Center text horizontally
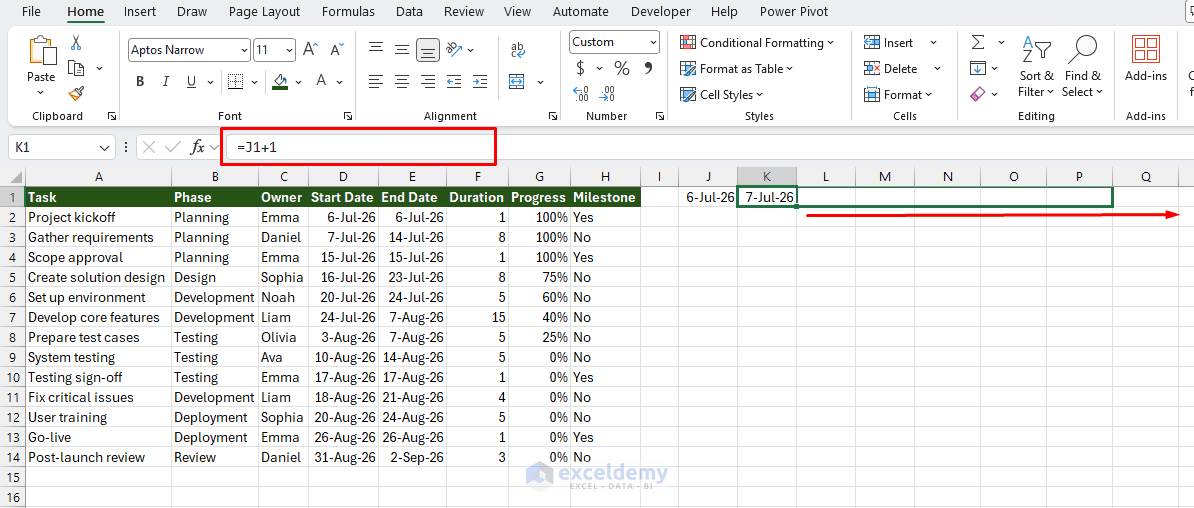This screenshot has height=508, width=1194. pyautogui.click(x=402, y=81)
